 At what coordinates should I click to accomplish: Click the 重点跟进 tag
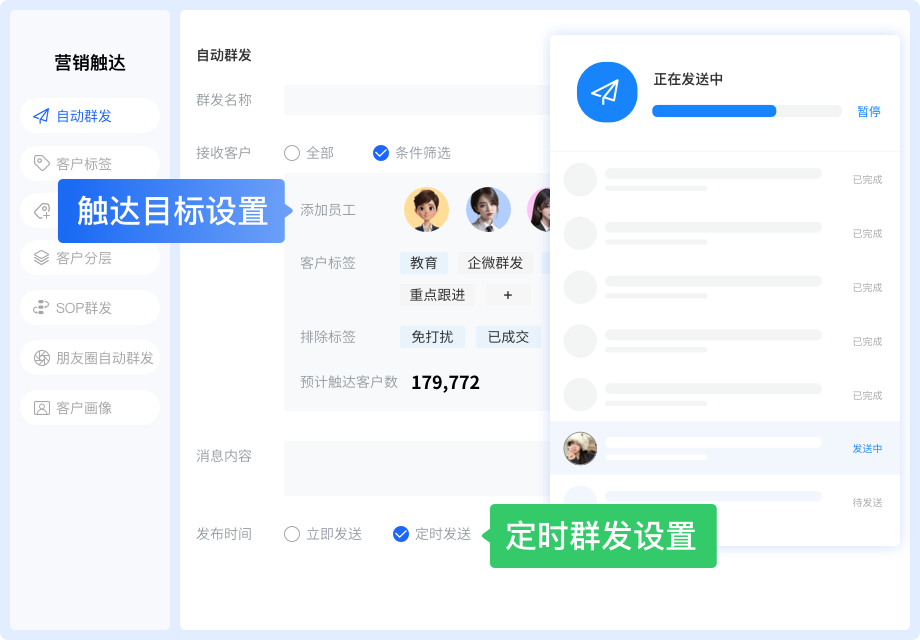(437, 294)
